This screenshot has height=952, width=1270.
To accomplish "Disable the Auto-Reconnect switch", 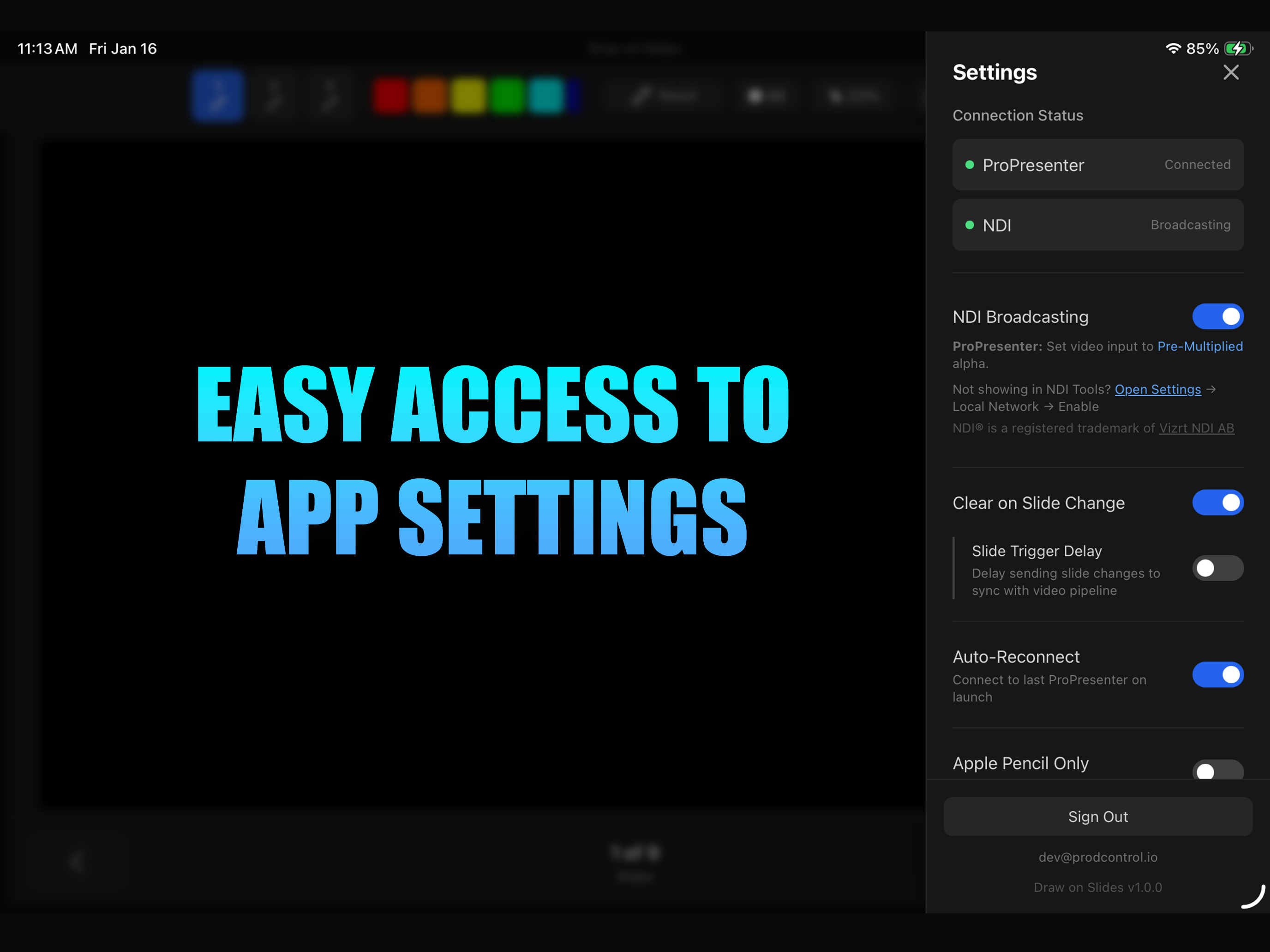I will [x=1217, y=675].
